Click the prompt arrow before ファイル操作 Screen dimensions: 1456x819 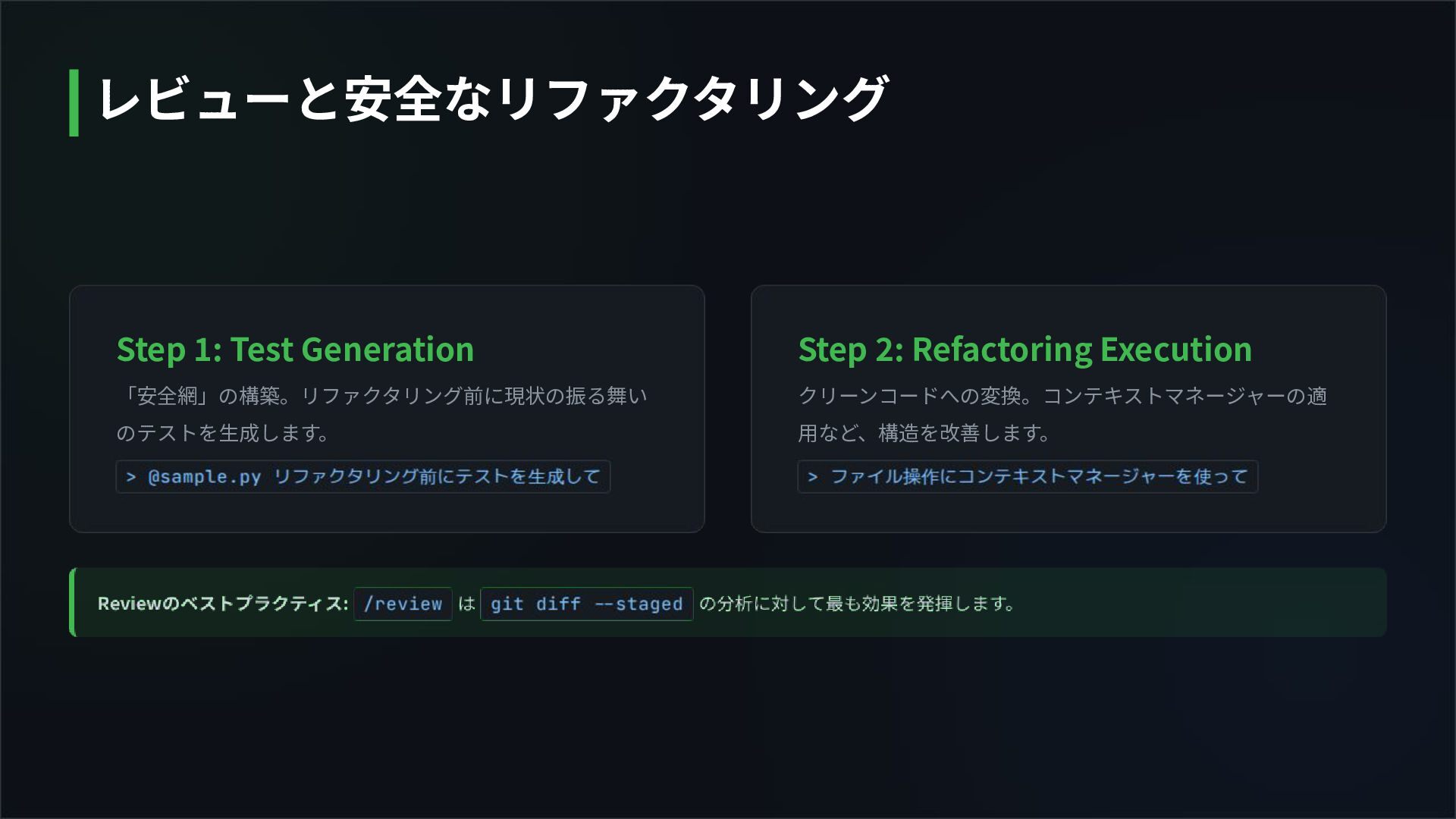pyautogui.click(x=813, y=477)
